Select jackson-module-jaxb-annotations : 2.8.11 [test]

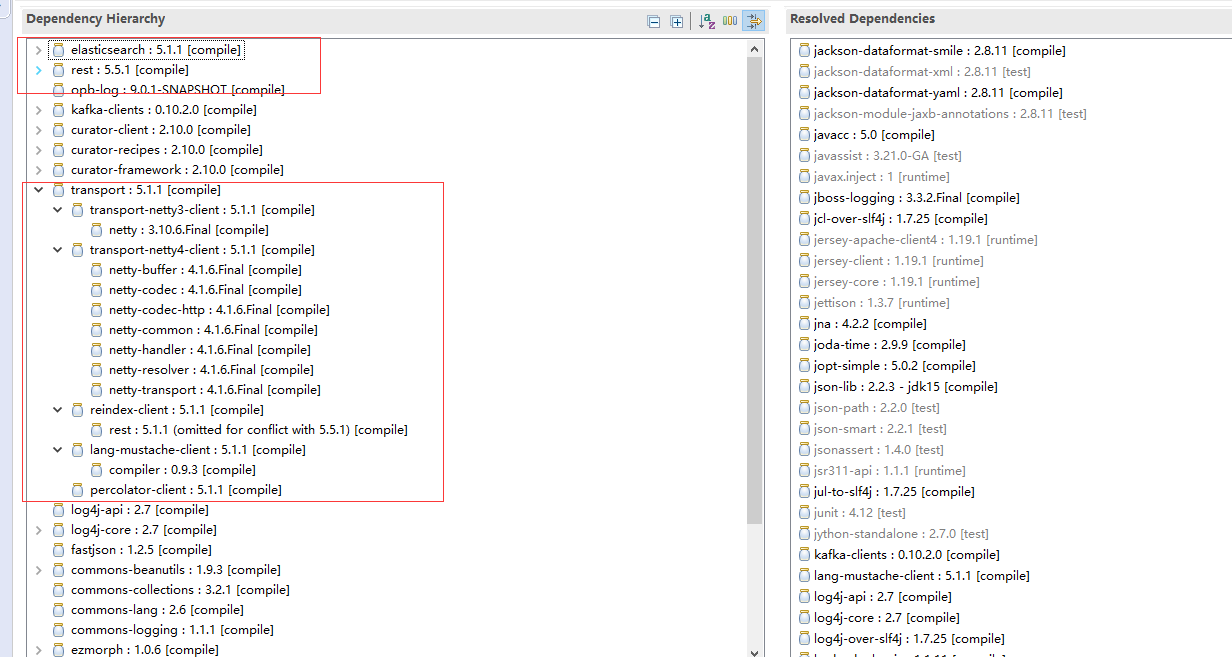coord(950,114)
